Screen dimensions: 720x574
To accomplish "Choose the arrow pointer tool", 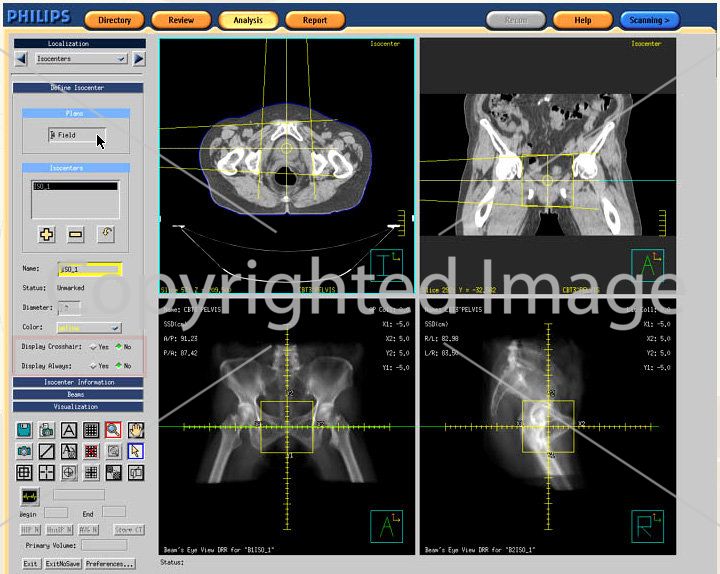I will pos(136,451).
